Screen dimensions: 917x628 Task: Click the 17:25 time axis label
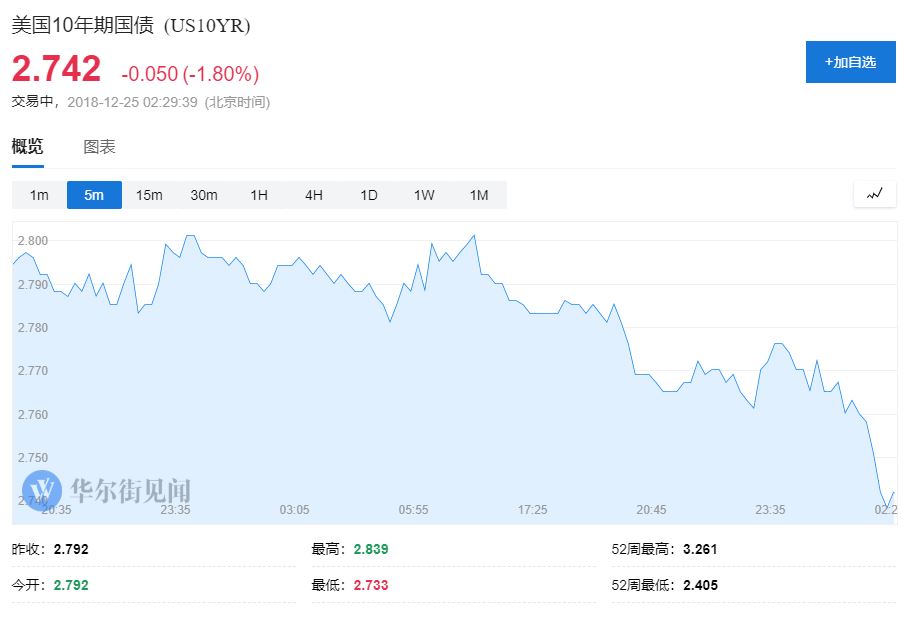pos(533,510)
